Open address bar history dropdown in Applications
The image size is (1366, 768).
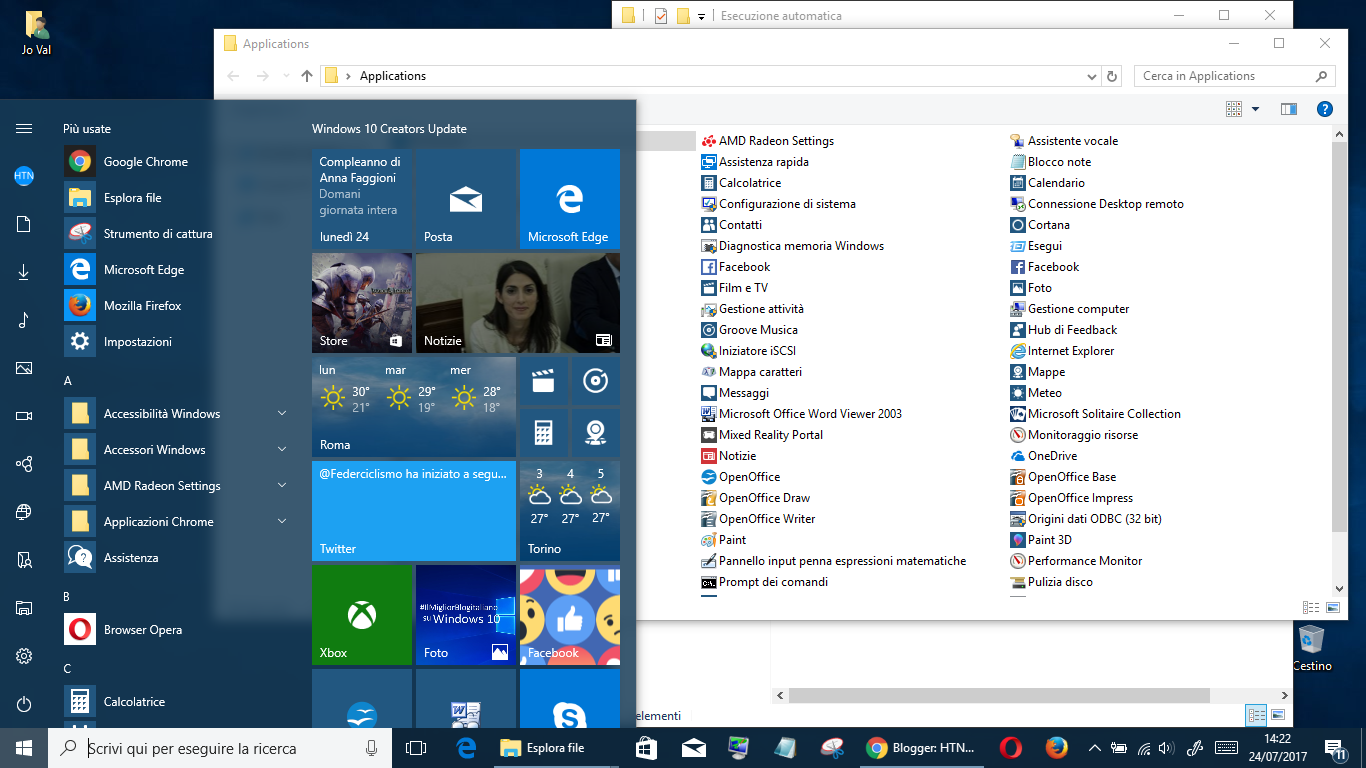tap(1091, 76)
